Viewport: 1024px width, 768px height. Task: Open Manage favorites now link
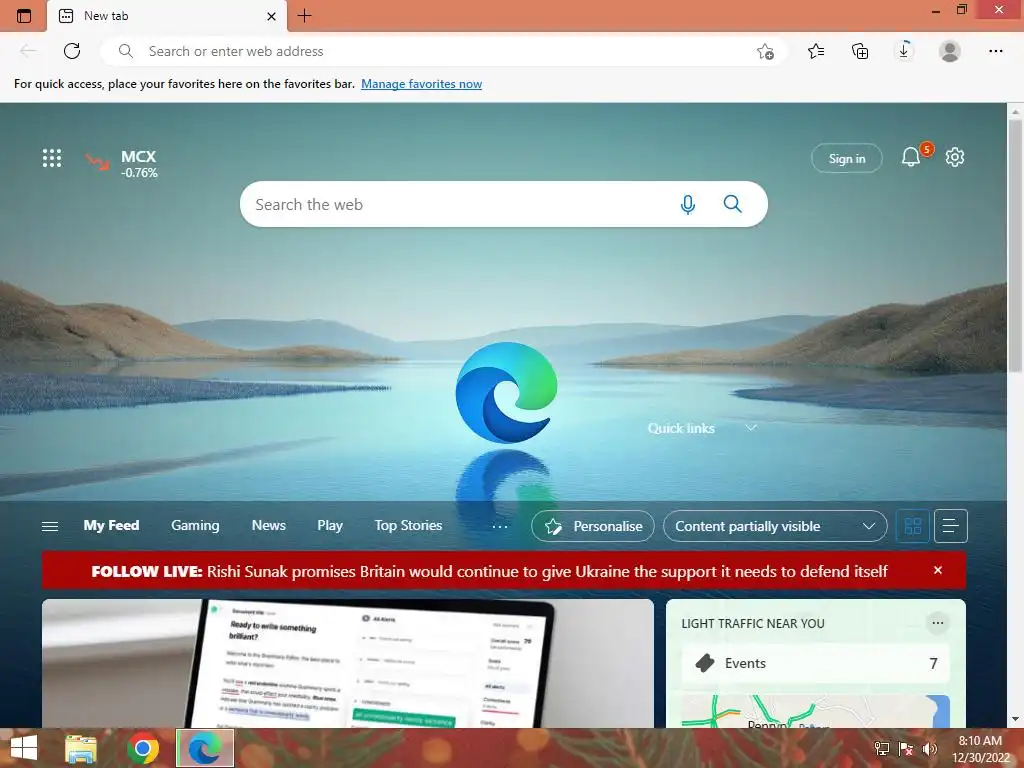421,84
